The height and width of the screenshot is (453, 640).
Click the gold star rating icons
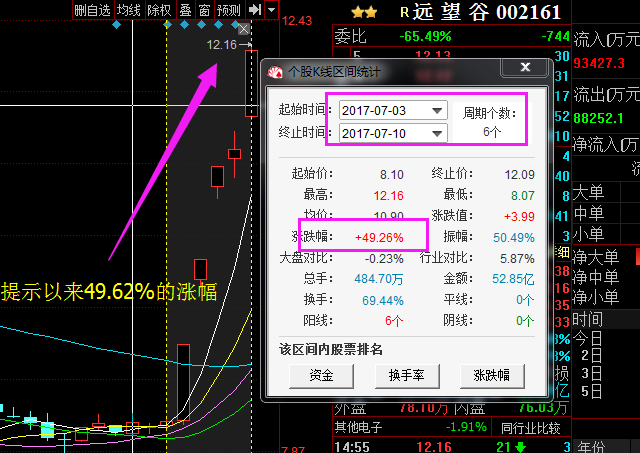363,13
